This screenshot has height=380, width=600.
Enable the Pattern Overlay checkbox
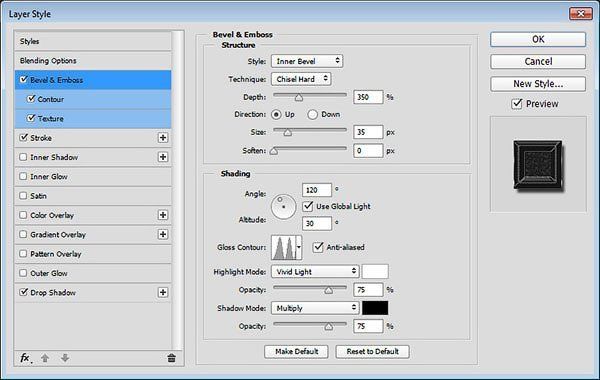coord(23,254)
